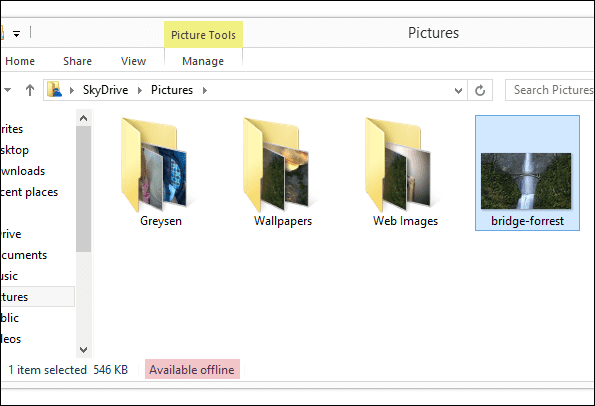Expand the chevron after Pictures in the path
This screenshot has width=595, height=406.
[205, 90]
